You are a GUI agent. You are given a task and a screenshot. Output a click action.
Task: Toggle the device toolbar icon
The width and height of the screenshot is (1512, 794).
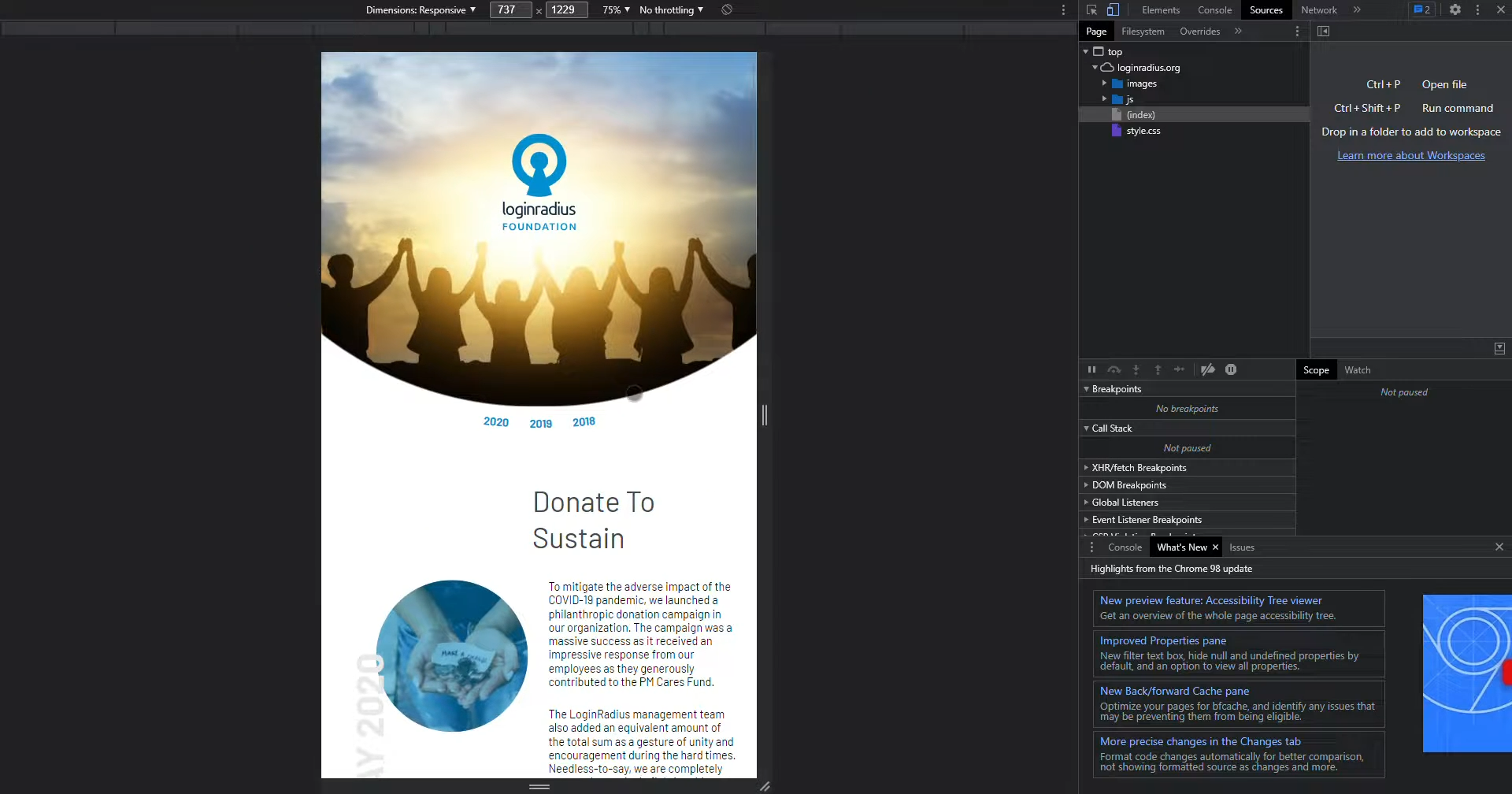[x=1113, y=10]
